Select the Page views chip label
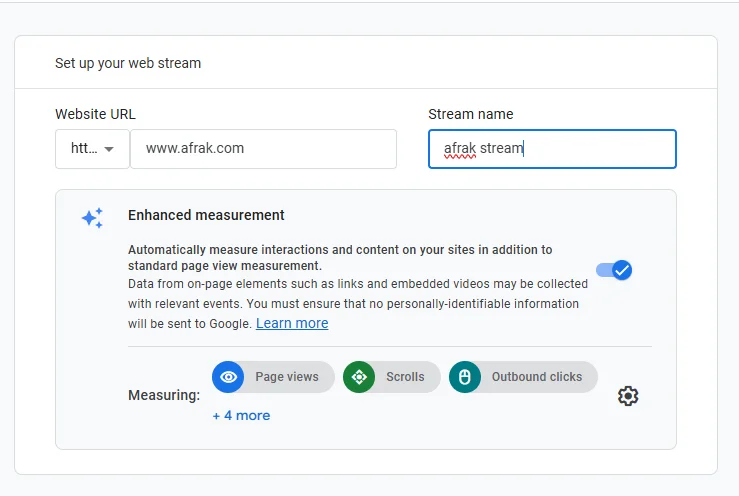739x496 pixels. (x=287, y=377)
